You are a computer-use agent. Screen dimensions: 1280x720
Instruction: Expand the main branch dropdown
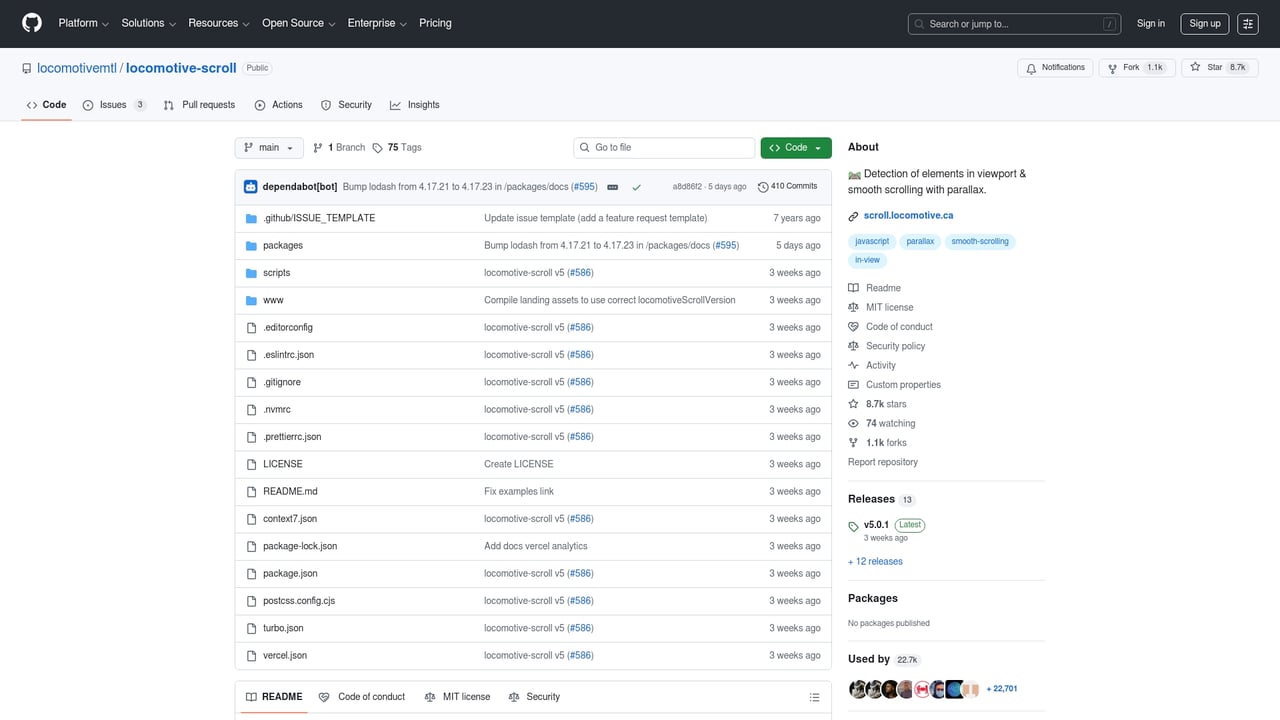[x=268, y=147]
